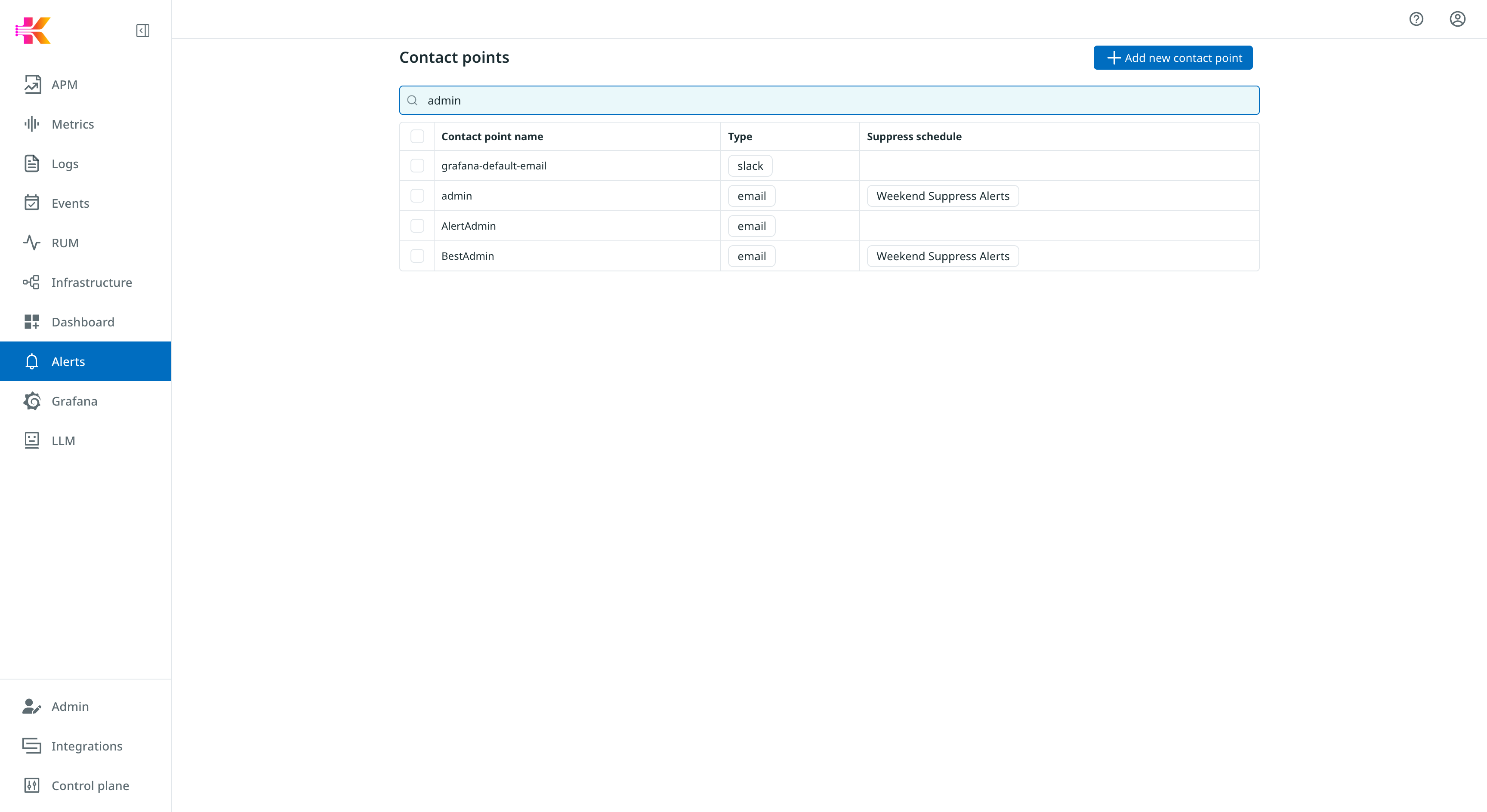The height and width of the screenshot is (812, 1487).
Task: Navigate to Events
Action: [x=71, y=203]
